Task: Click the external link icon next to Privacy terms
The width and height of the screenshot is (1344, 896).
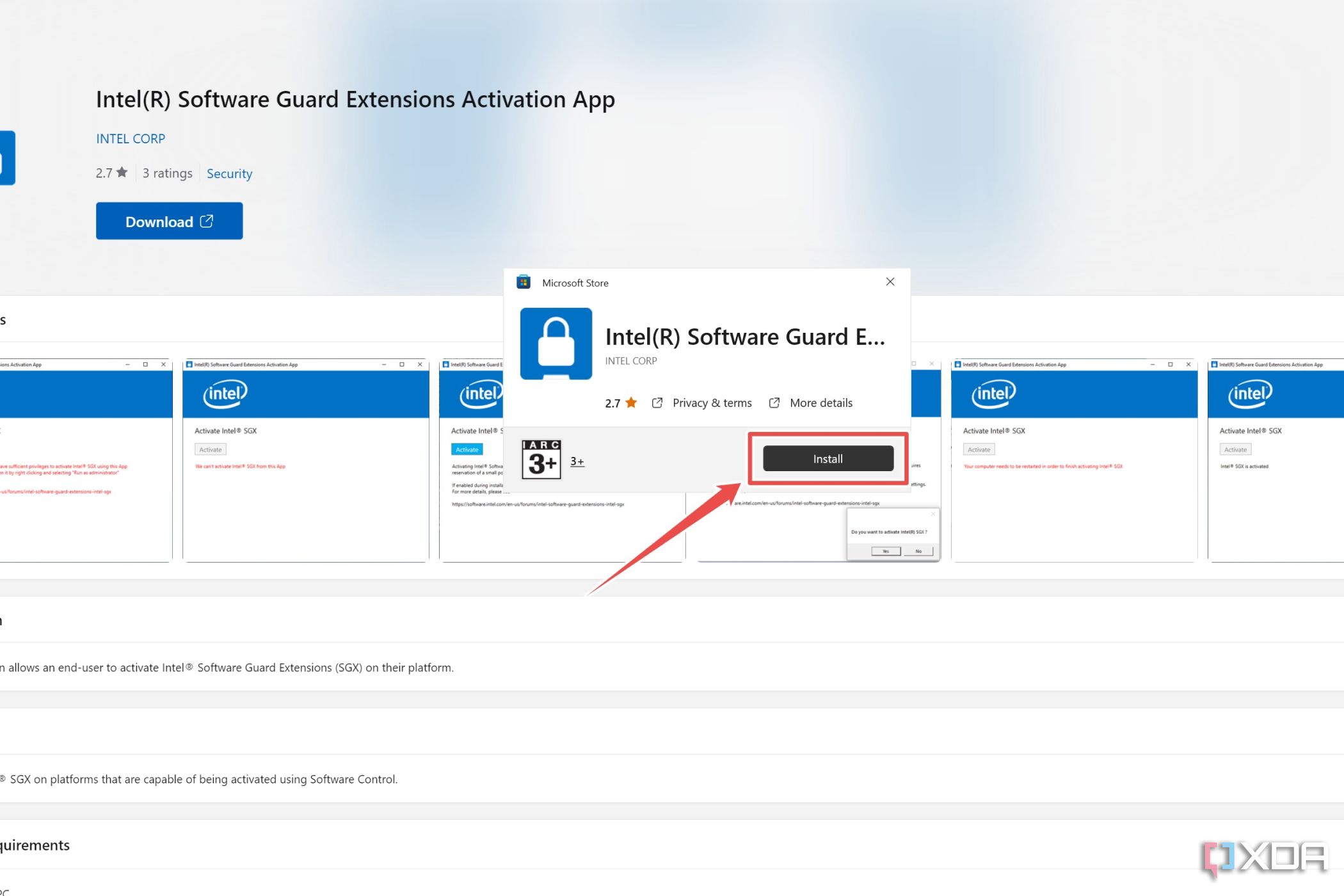Action: pyautogui.click(x=658, y=402)
